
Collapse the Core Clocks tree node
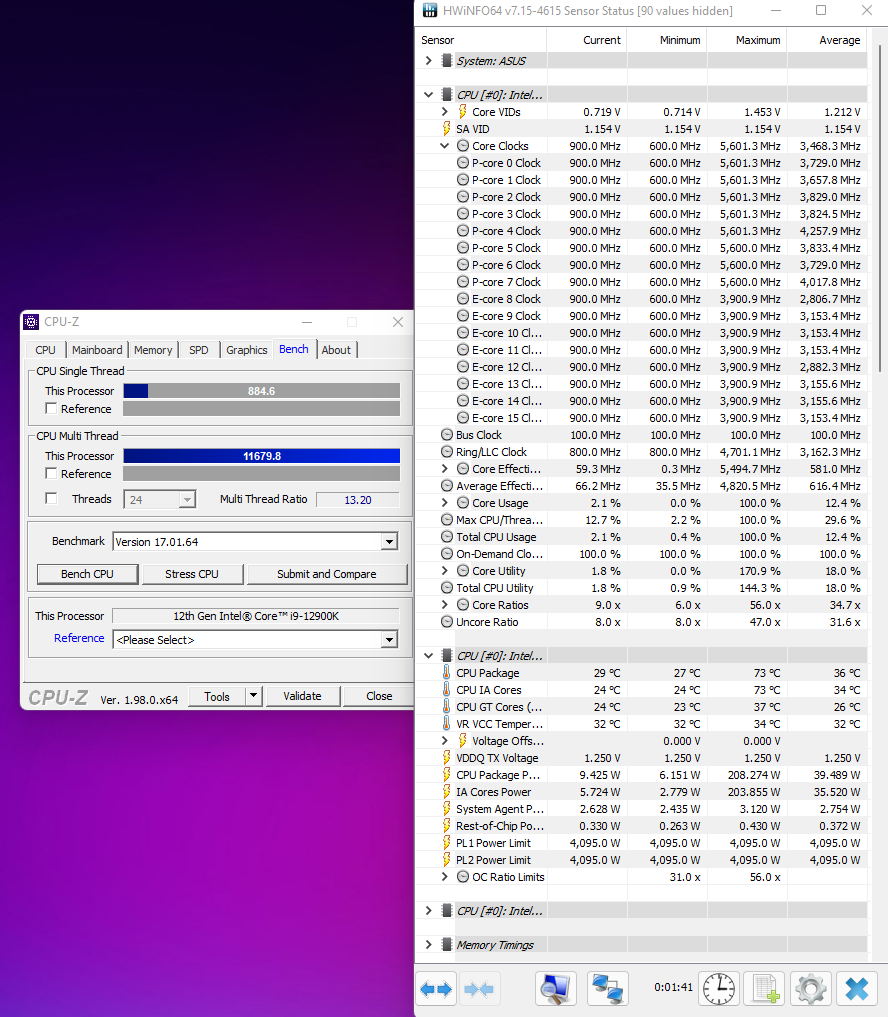444,146
